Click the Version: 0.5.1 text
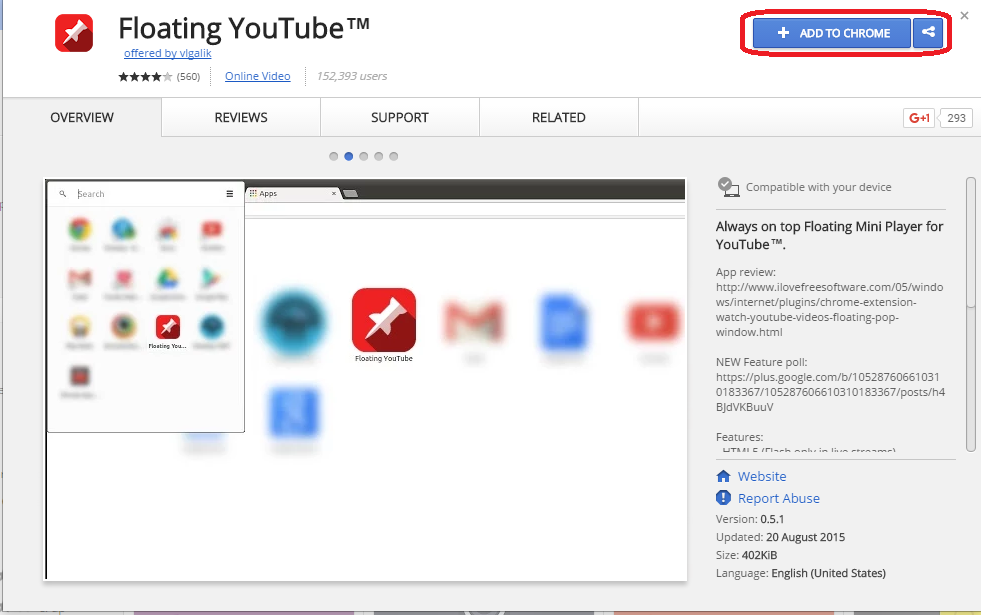This screenshot has height=616, width=982. [750, 519]
